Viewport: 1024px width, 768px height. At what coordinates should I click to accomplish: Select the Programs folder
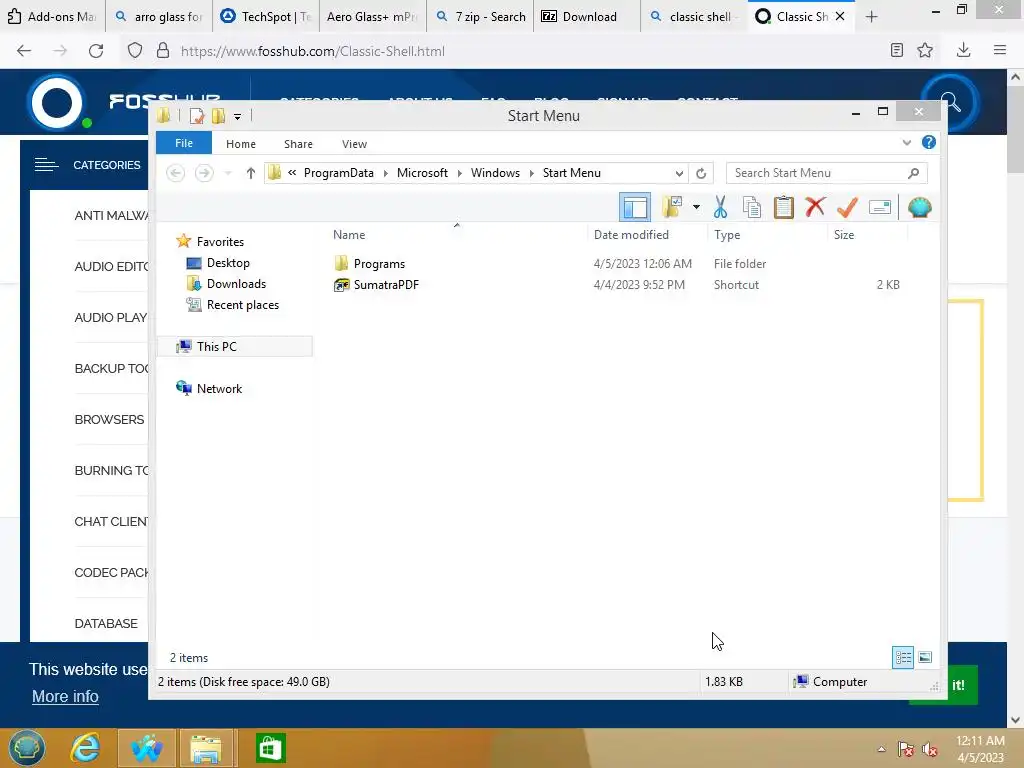coord(379,264)
